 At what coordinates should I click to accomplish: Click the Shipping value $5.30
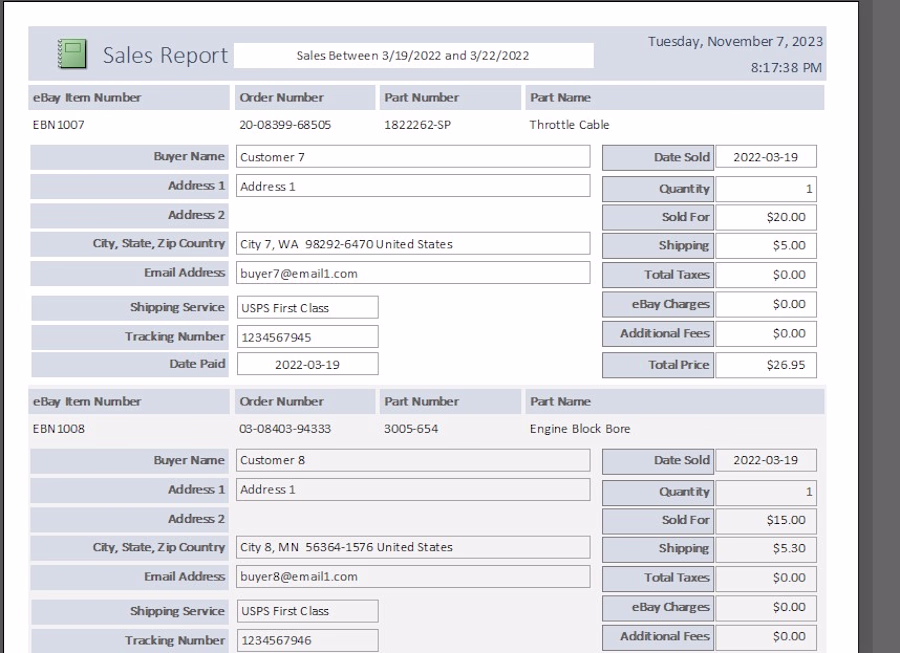coord(766,548)
